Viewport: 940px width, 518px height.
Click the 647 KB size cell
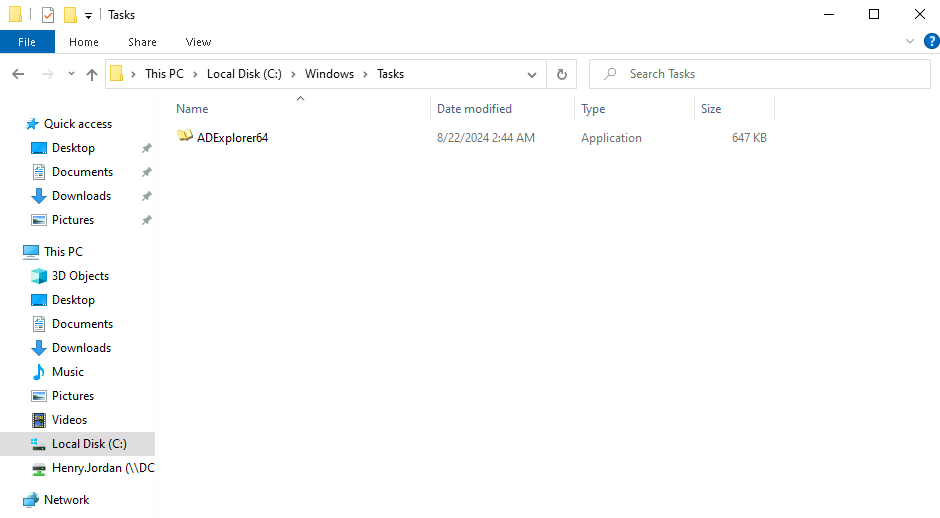[749, 138]
